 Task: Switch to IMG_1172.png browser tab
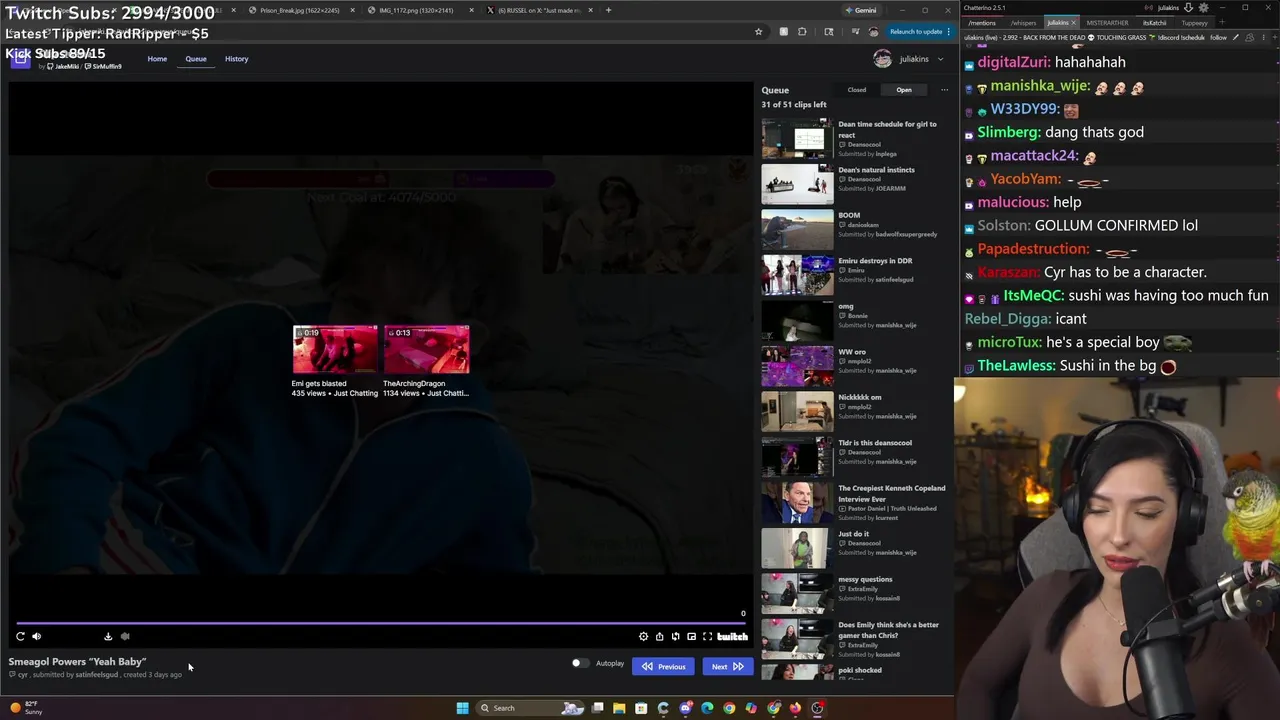coord(420,10)
